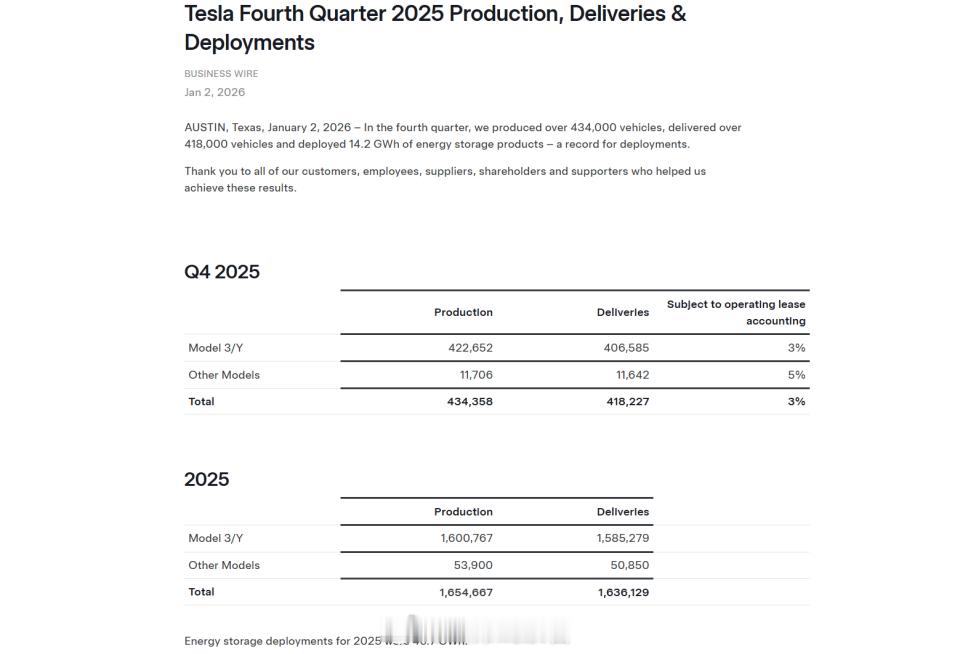The height and width of the screenshot is (654, 960).
Task: Click the Production header in Q4 2025 table
Action: click(x=463, y=312)
